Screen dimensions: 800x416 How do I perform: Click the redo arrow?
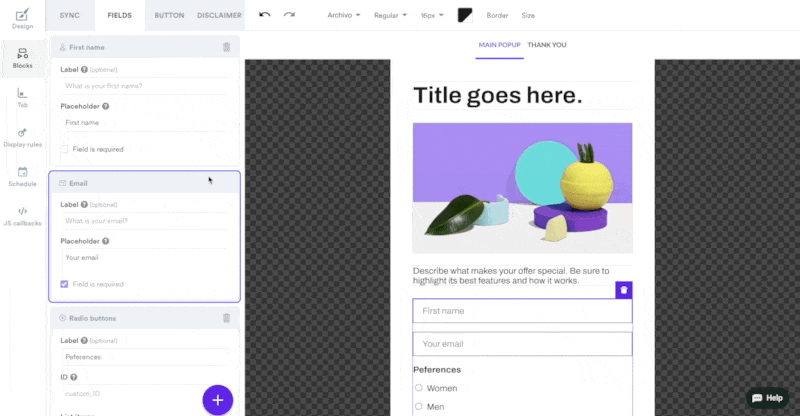289,15
